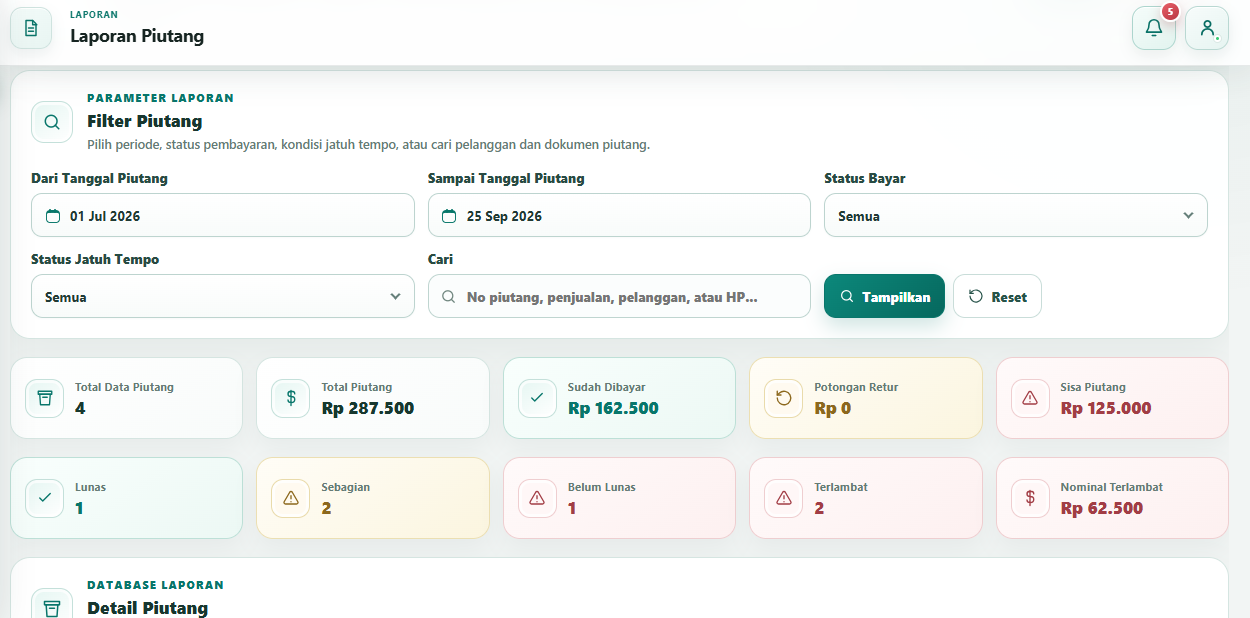Viewport: 1250px width, 618px height.
Task: Click the Sebagian warning icon
Action: [x=290, y=498]
